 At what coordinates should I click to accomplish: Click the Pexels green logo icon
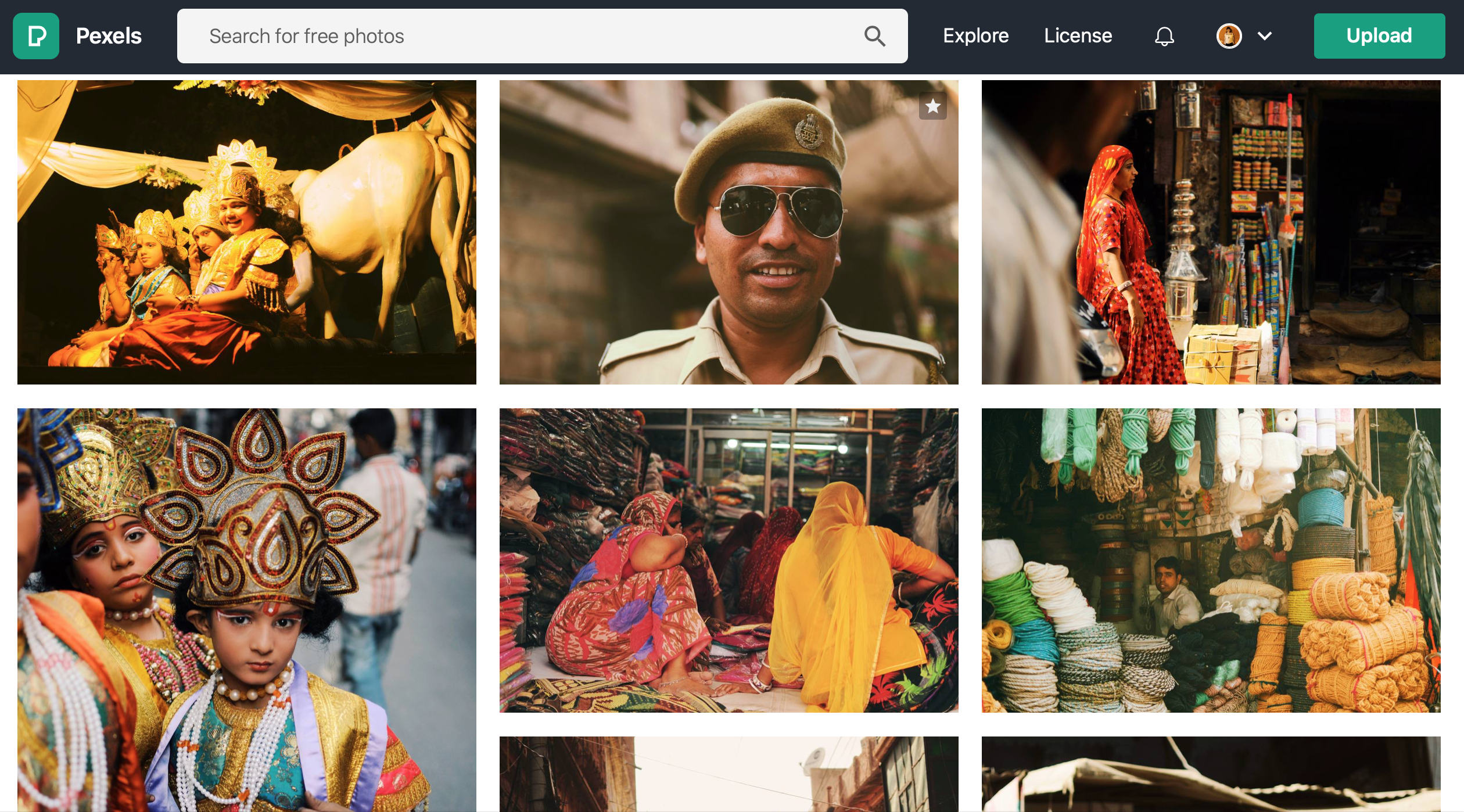tap(36, 36)
